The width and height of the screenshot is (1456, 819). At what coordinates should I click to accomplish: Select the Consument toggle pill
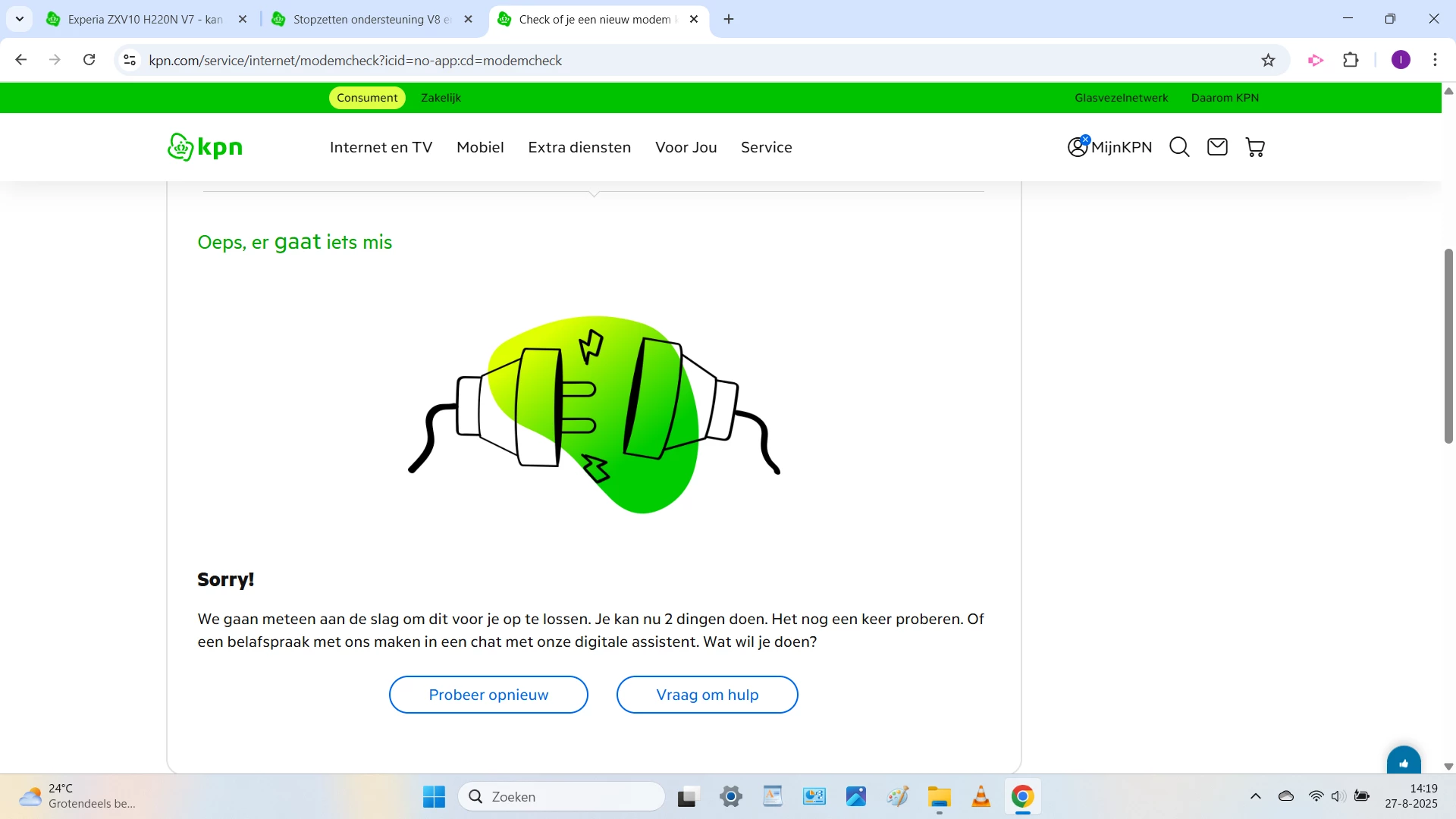tap(367, 98)
